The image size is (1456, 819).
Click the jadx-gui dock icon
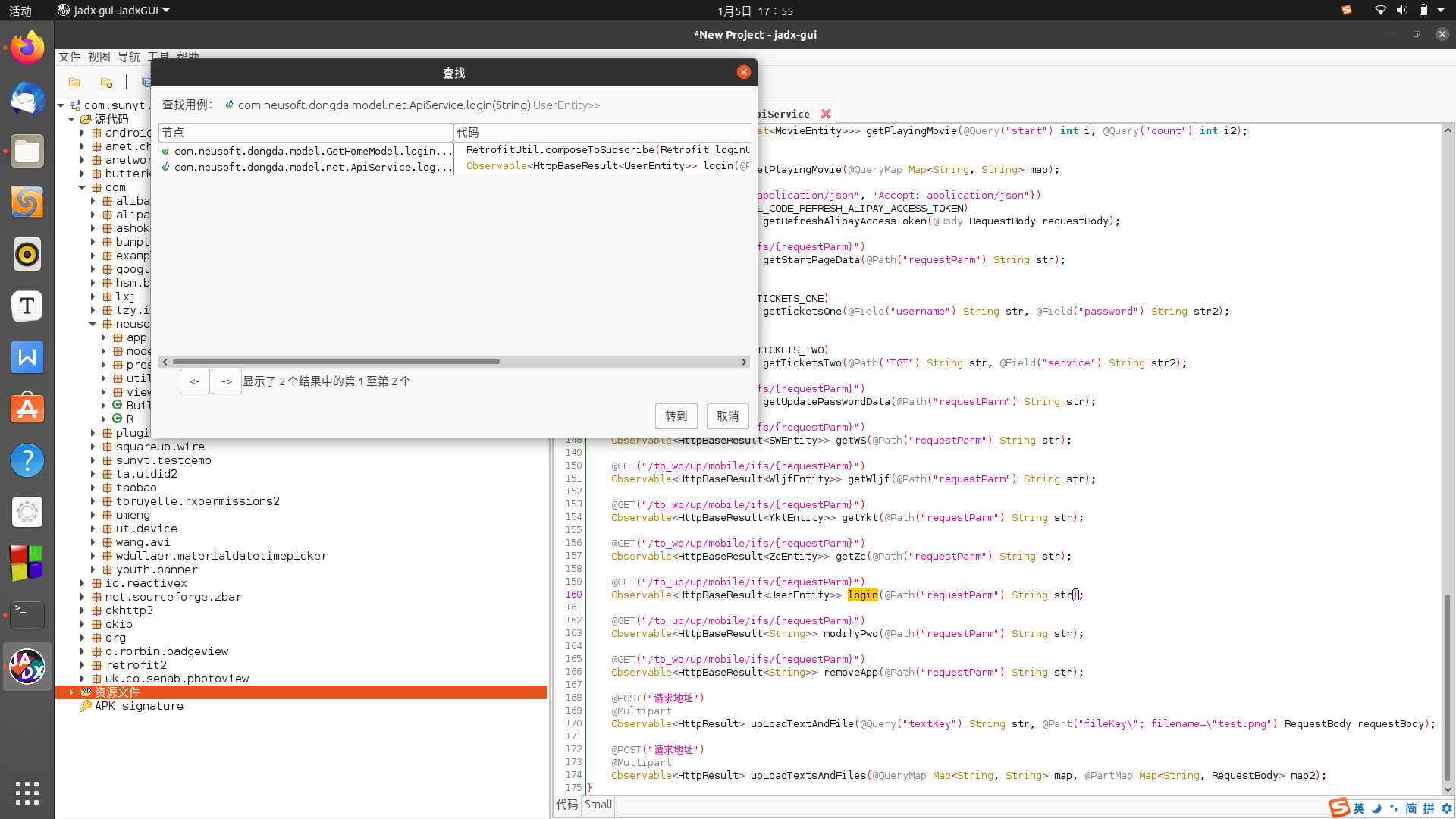click(x=27, y=667)
